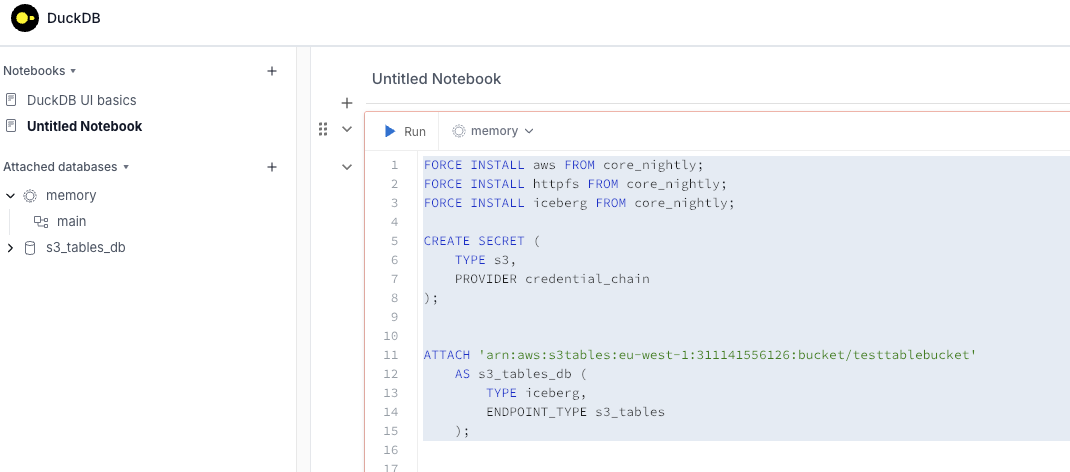Attach a database using plus icon
The height and width of the screenshot is (472, 1070).
[272, 167]
